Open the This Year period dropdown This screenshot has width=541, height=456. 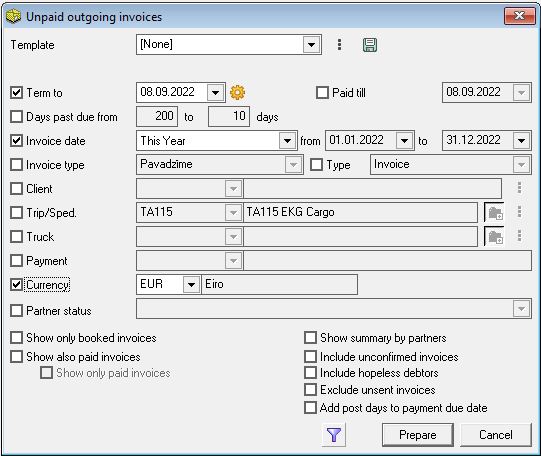pyautogui.click(x=287, y=141)
